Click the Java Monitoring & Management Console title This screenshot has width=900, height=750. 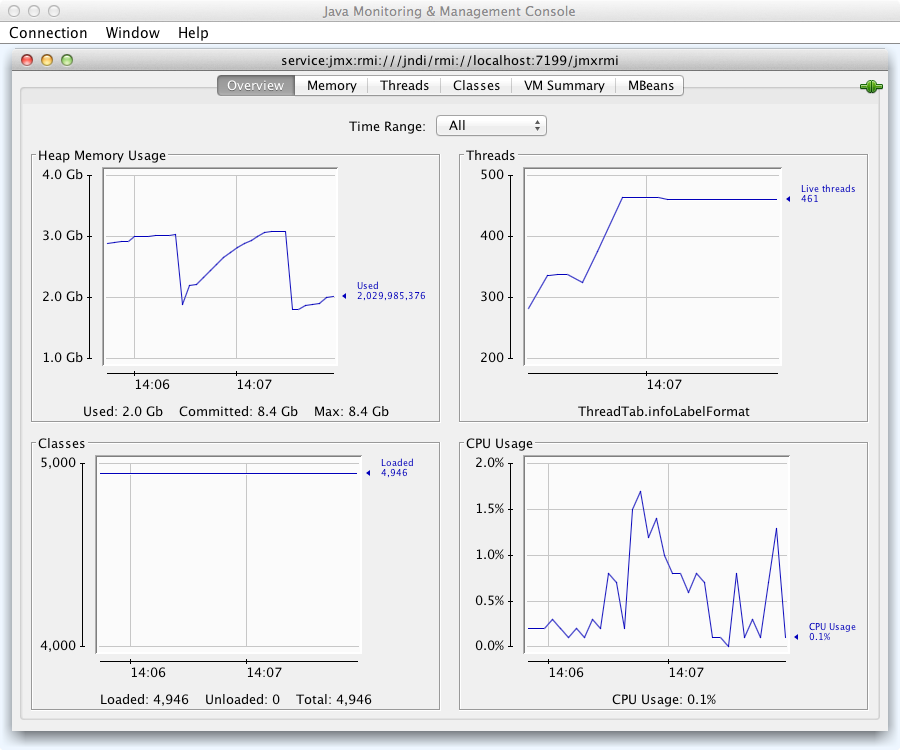click(x=449, y=11)
